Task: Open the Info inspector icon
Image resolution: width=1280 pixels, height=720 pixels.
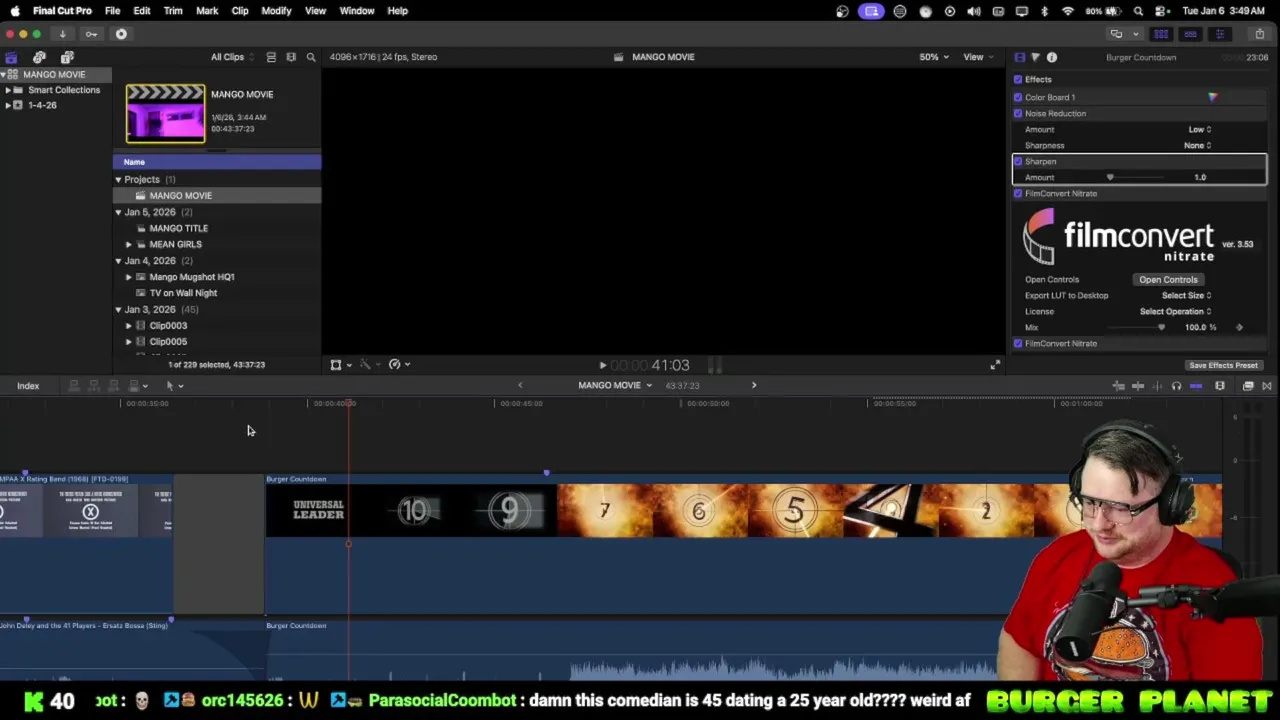Action: (1052, 57)
